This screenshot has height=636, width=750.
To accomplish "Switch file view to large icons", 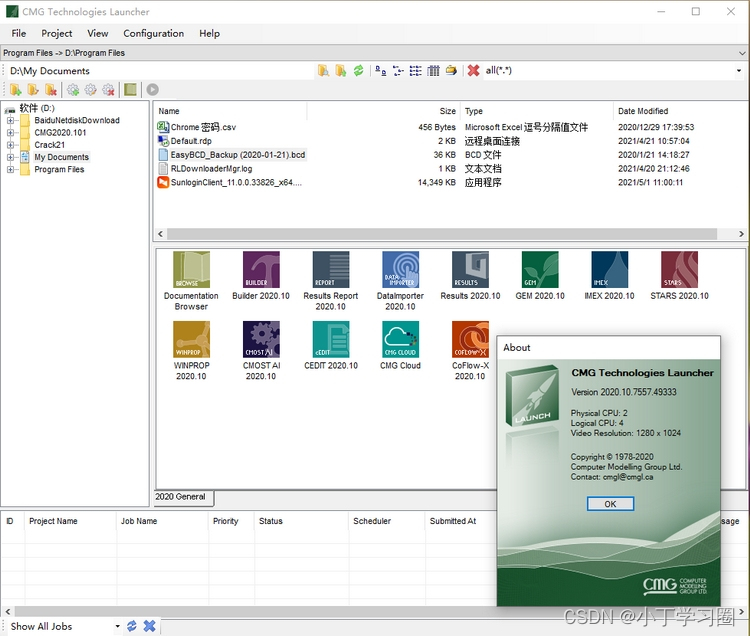I will (x=381, y=71).
